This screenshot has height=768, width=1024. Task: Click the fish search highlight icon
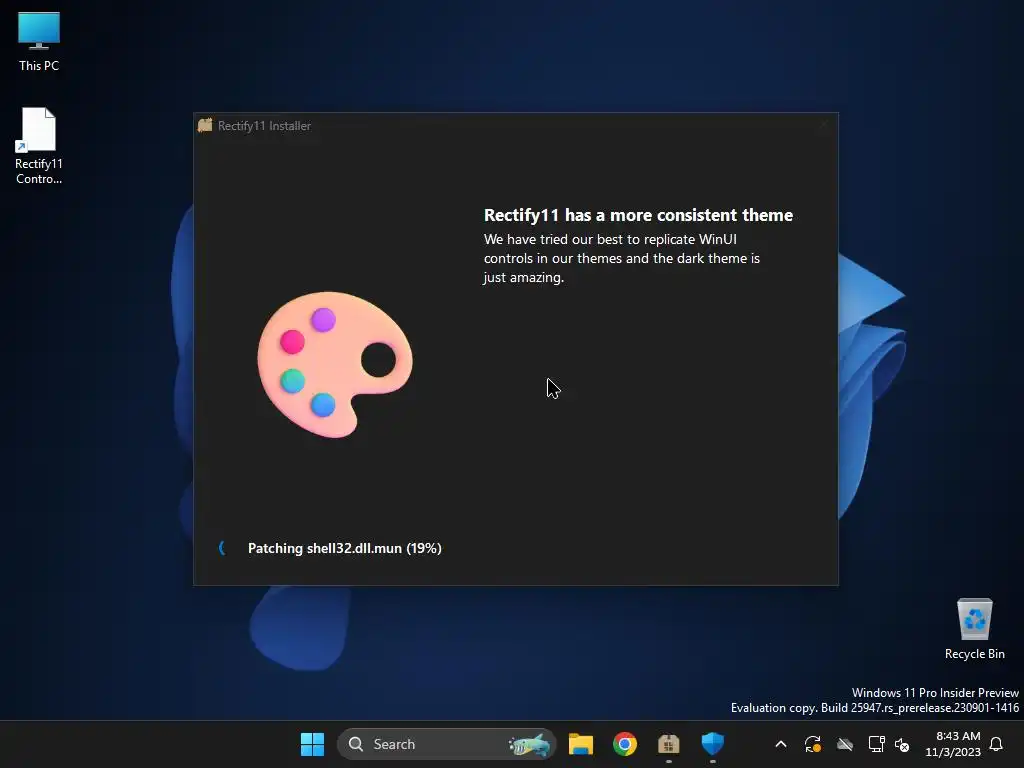[530, 744]
